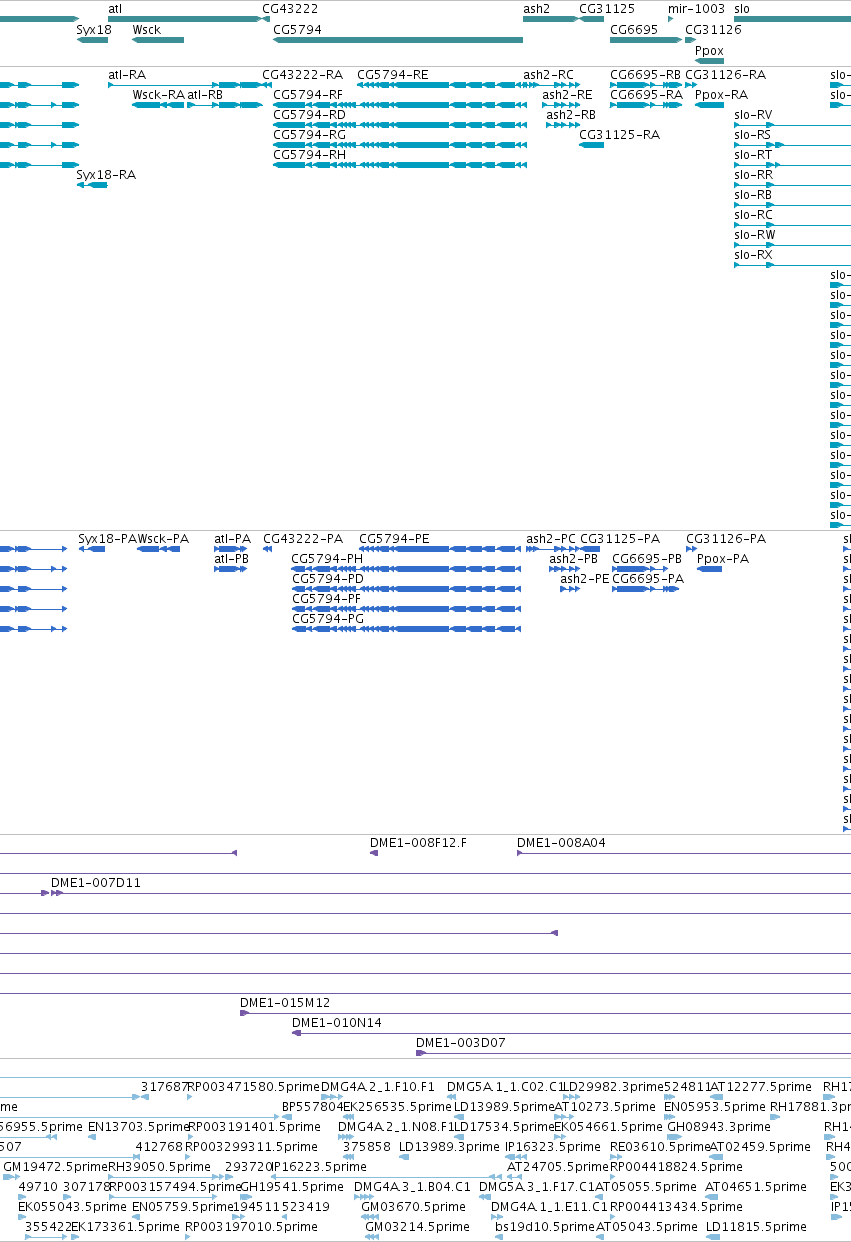The image size is (851, 1242).
Task: Select EST label LD11815.5prime
Action: [x=756, y=1227]
